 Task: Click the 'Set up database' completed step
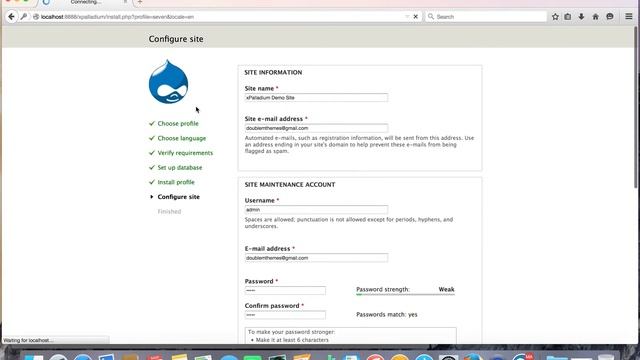180,167
